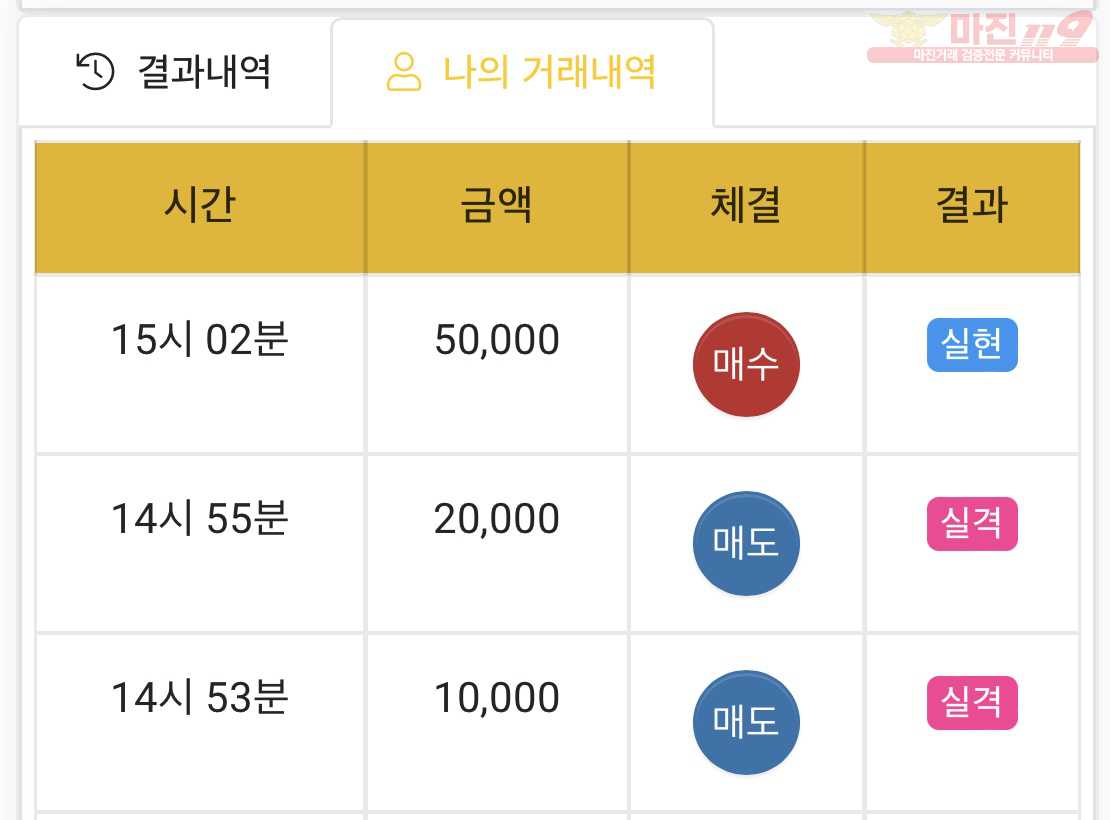1110x820 pixels.
Task: Select the 14시 53분 time cell
Action: click(x=200, y=722)
